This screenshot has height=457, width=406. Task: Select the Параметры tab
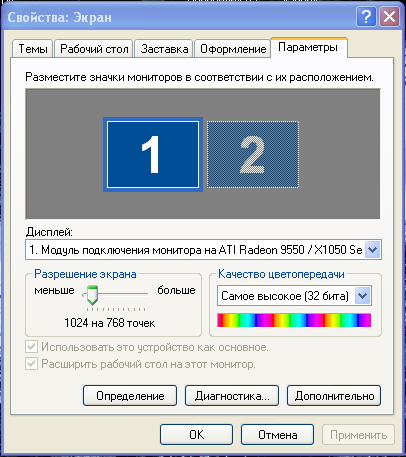[308, 47]
